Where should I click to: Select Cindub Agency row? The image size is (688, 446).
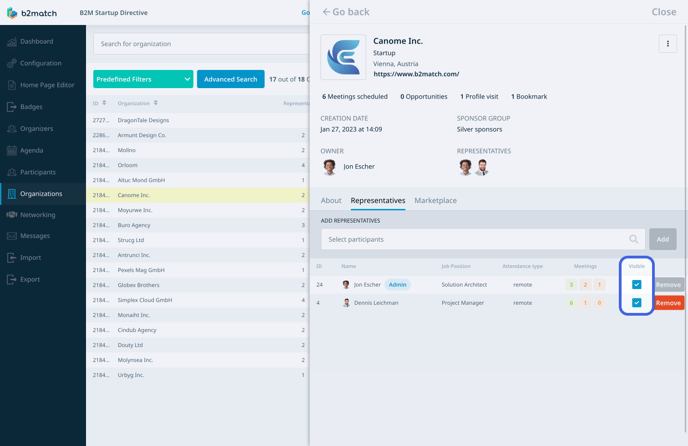pos(198,330)
